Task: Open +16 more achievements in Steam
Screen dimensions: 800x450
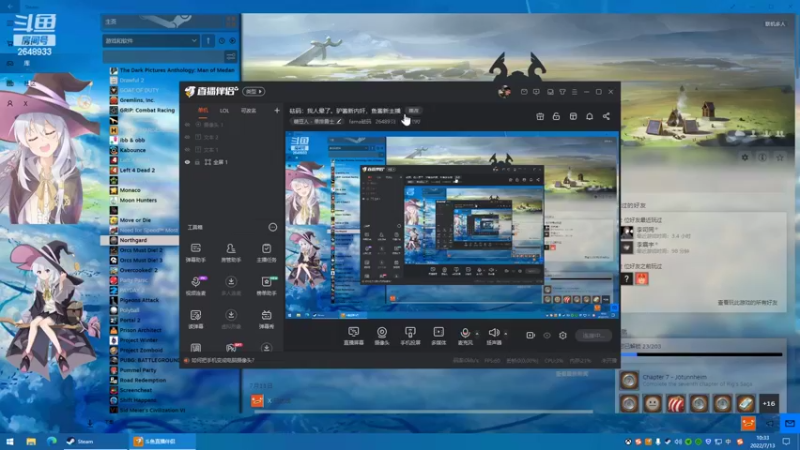Action: (x=769, y=403)
